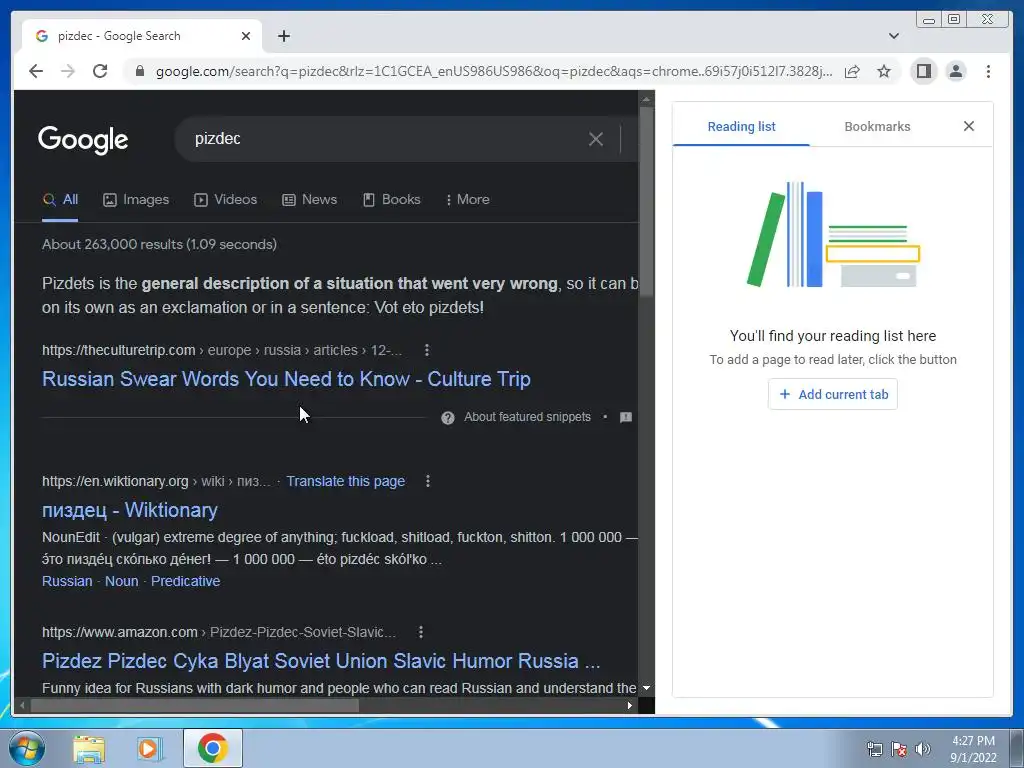Open options for the wiktionary.org result
The image size is (1024, 768).
pos(428,481)
